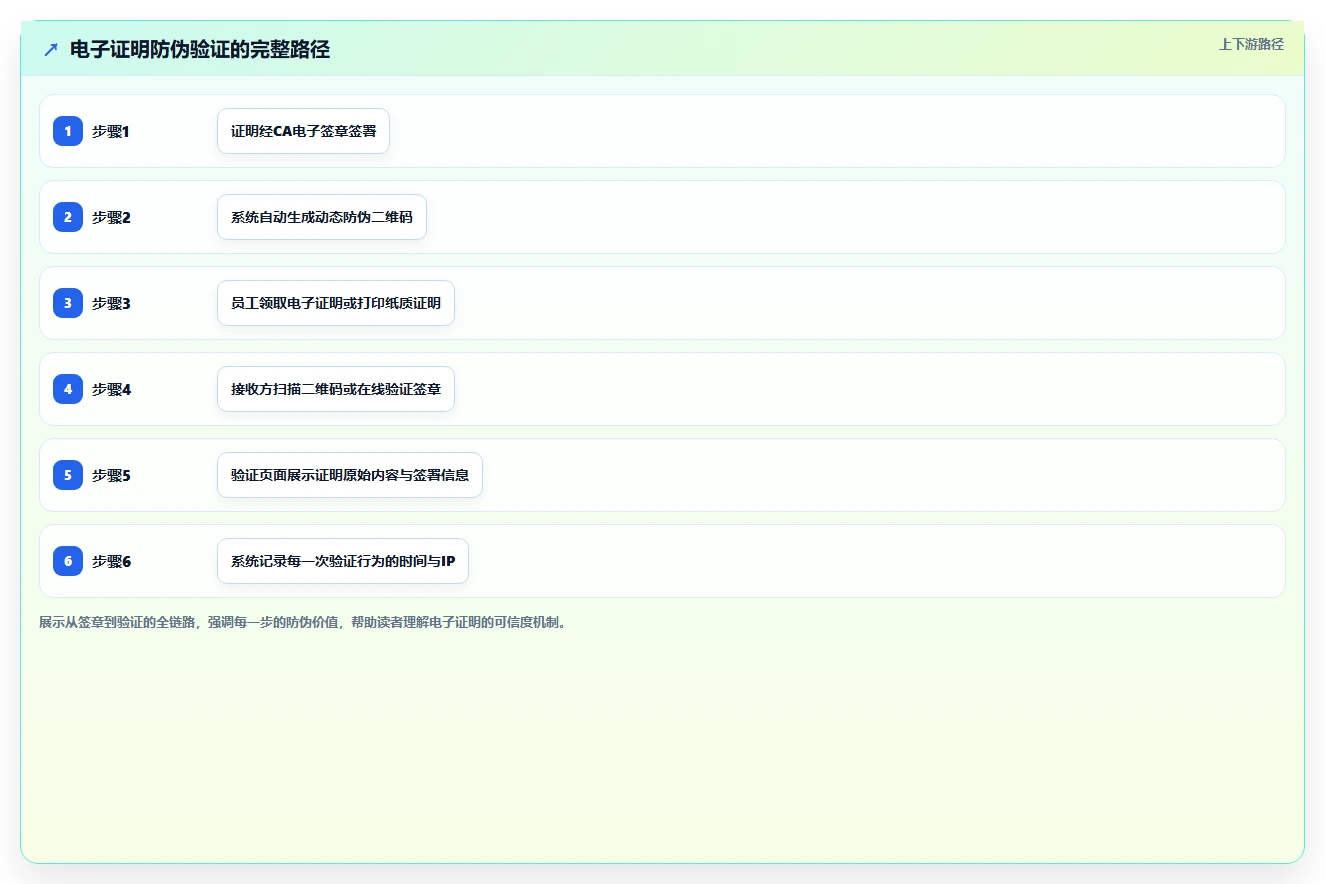Click the 系统自动生成动态防伪二维码 box
This screenshot has width=1325, height=884.
click(x=322, y=217)
